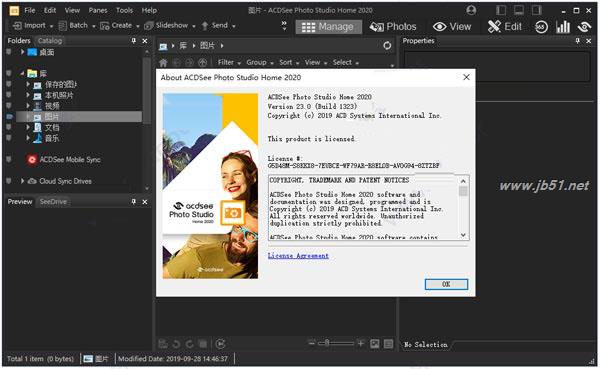The width and height of the screenshot is (600, 369).
Task: Close the Folders pane
Action: tap(145, 41)
